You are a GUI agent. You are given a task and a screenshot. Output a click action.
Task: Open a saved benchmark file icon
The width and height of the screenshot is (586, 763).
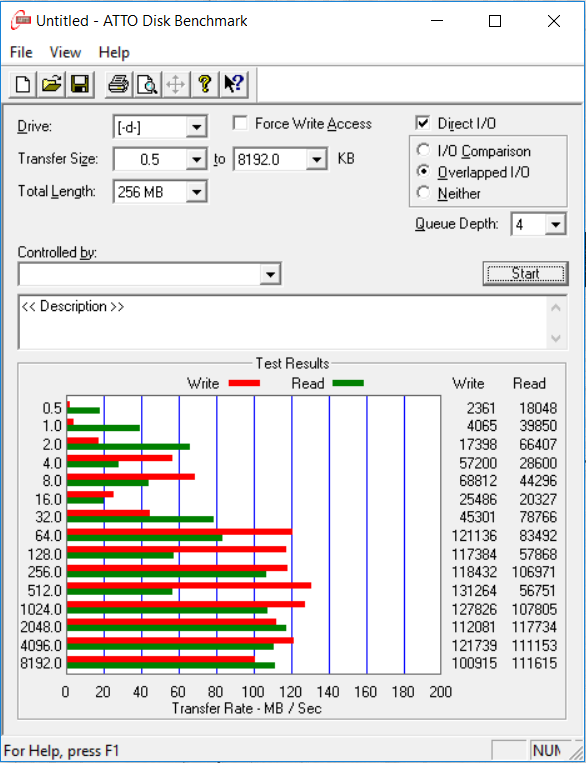tap(52, 84)
